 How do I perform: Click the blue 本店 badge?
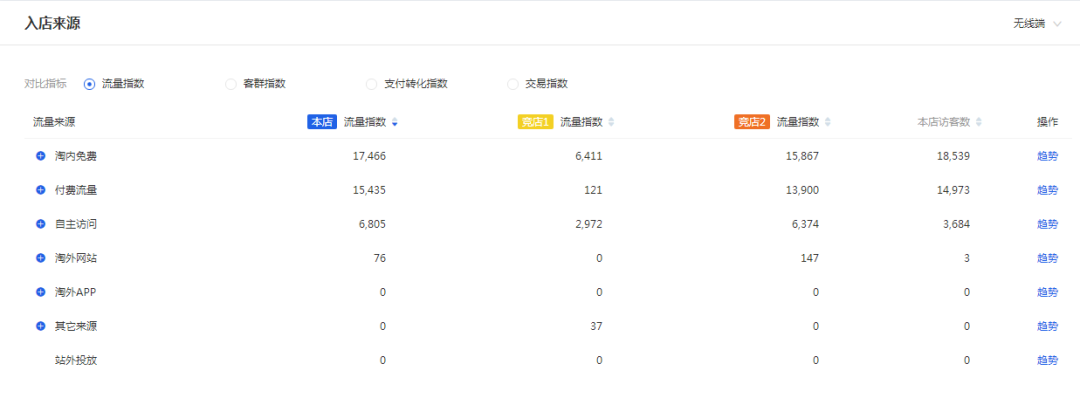tap(322, 122)
